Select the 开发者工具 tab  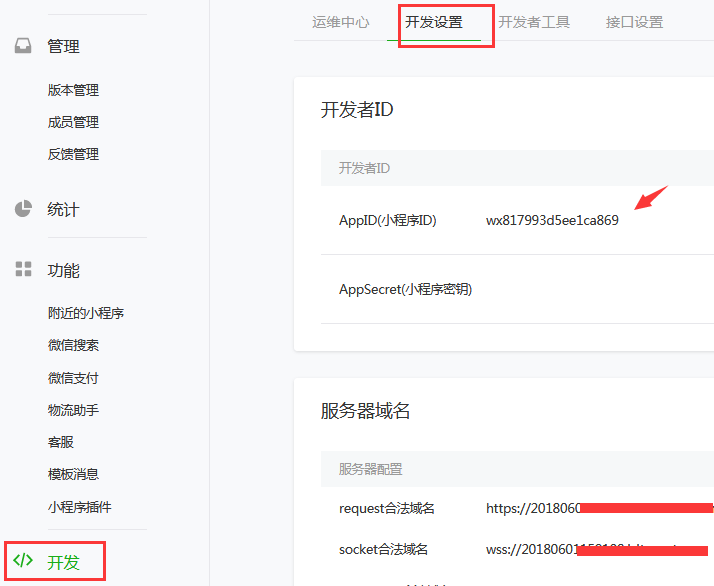pos(534,22)
